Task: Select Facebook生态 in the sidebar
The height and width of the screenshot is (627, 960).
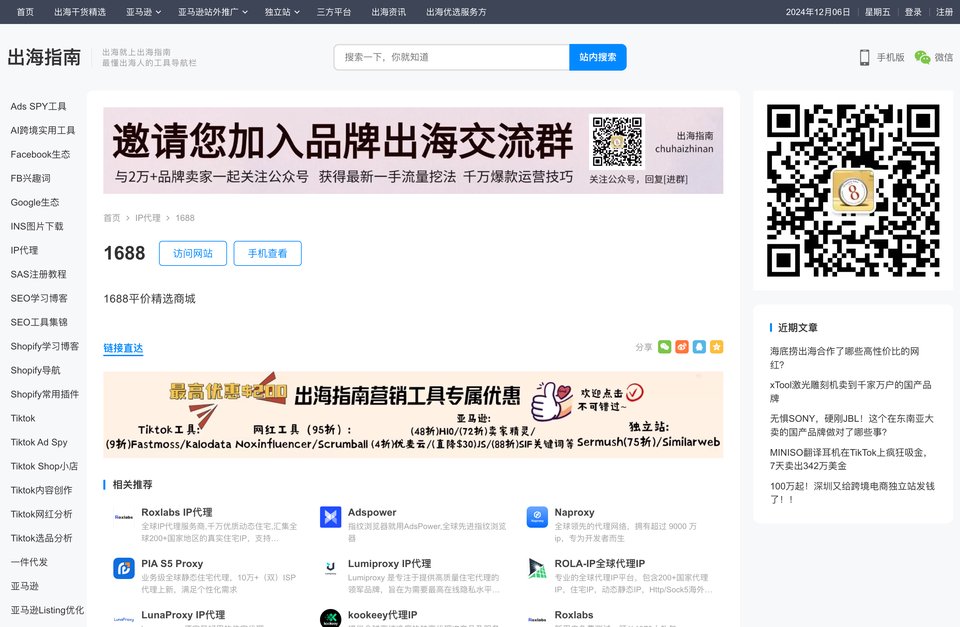Action: (40, 154)
